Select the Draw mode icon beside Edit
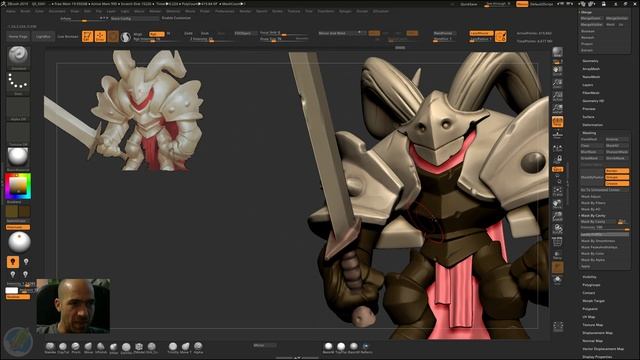 pos(100,36)
